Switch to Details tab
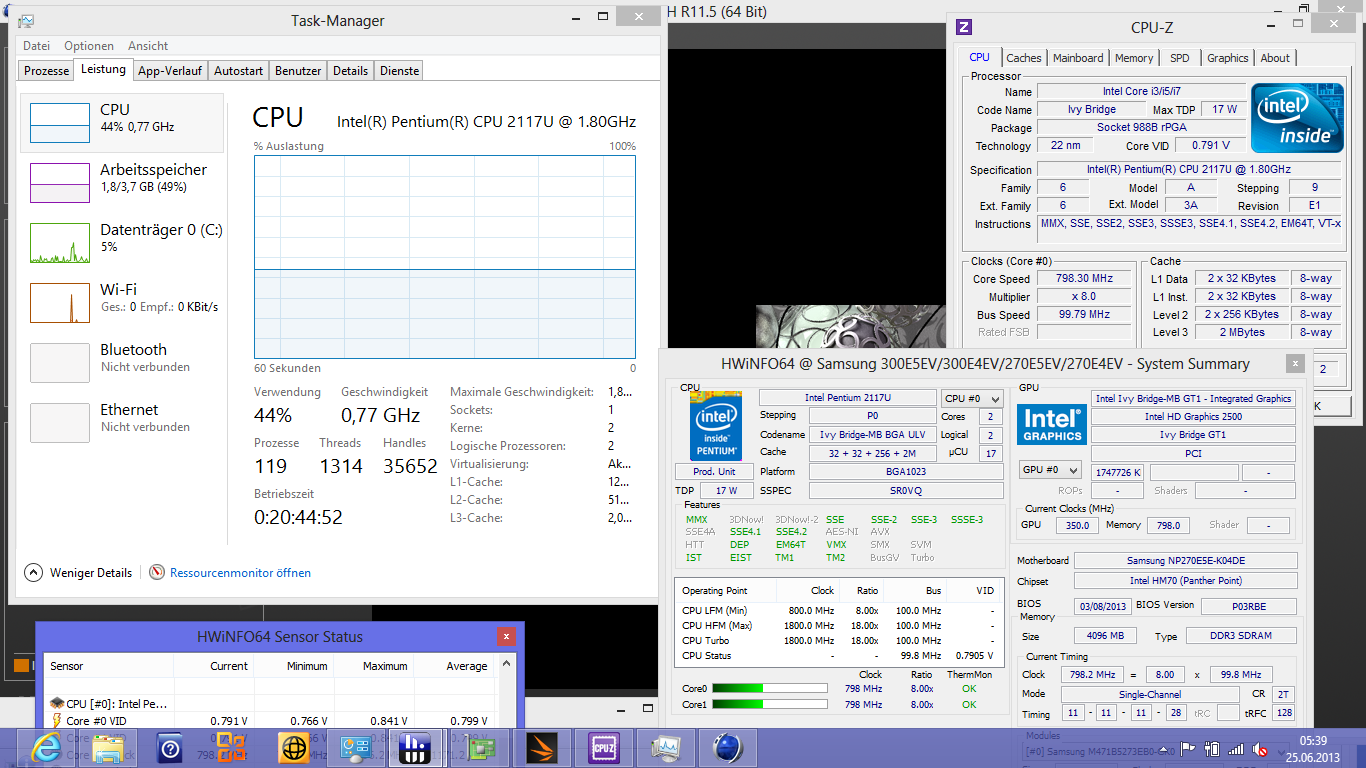The width and height of the screenshot is (1366, 768). click(350, 71)
